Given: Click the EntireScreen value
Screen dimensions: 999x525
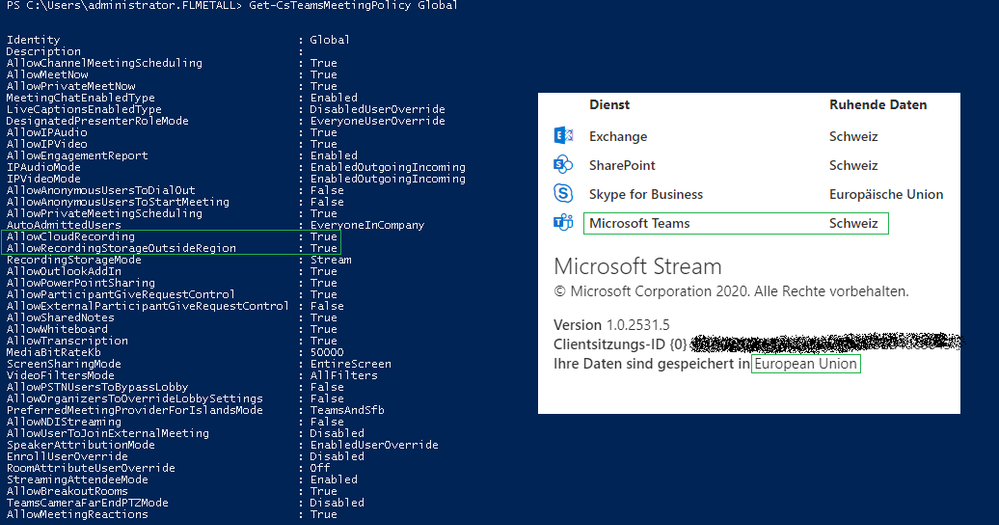Looking at the screenshot, I should [x=350, y=364].
